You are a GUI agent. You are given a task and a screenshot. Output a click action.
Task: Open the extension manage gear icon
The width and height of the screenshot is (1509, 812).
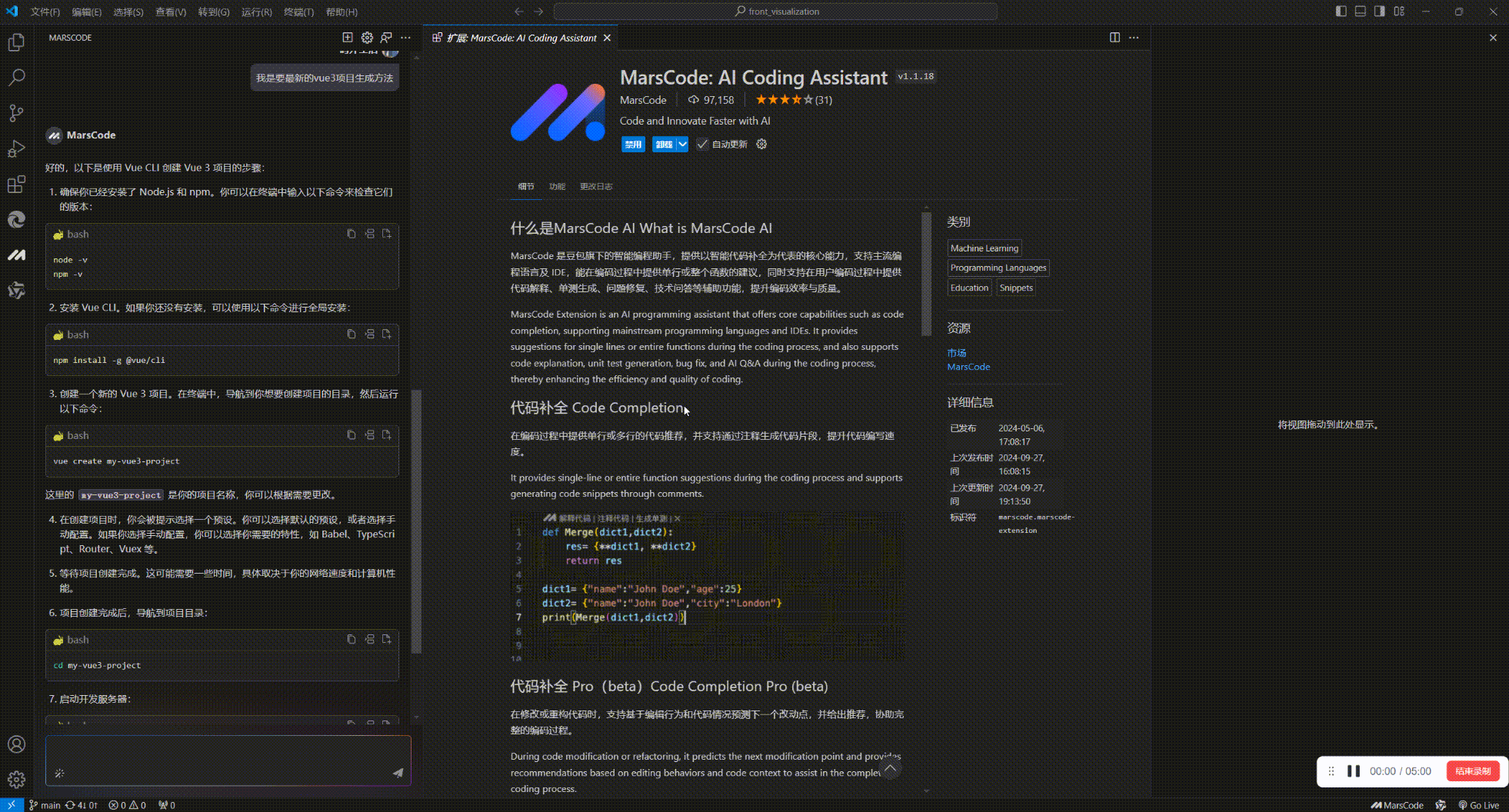[761, 145]
